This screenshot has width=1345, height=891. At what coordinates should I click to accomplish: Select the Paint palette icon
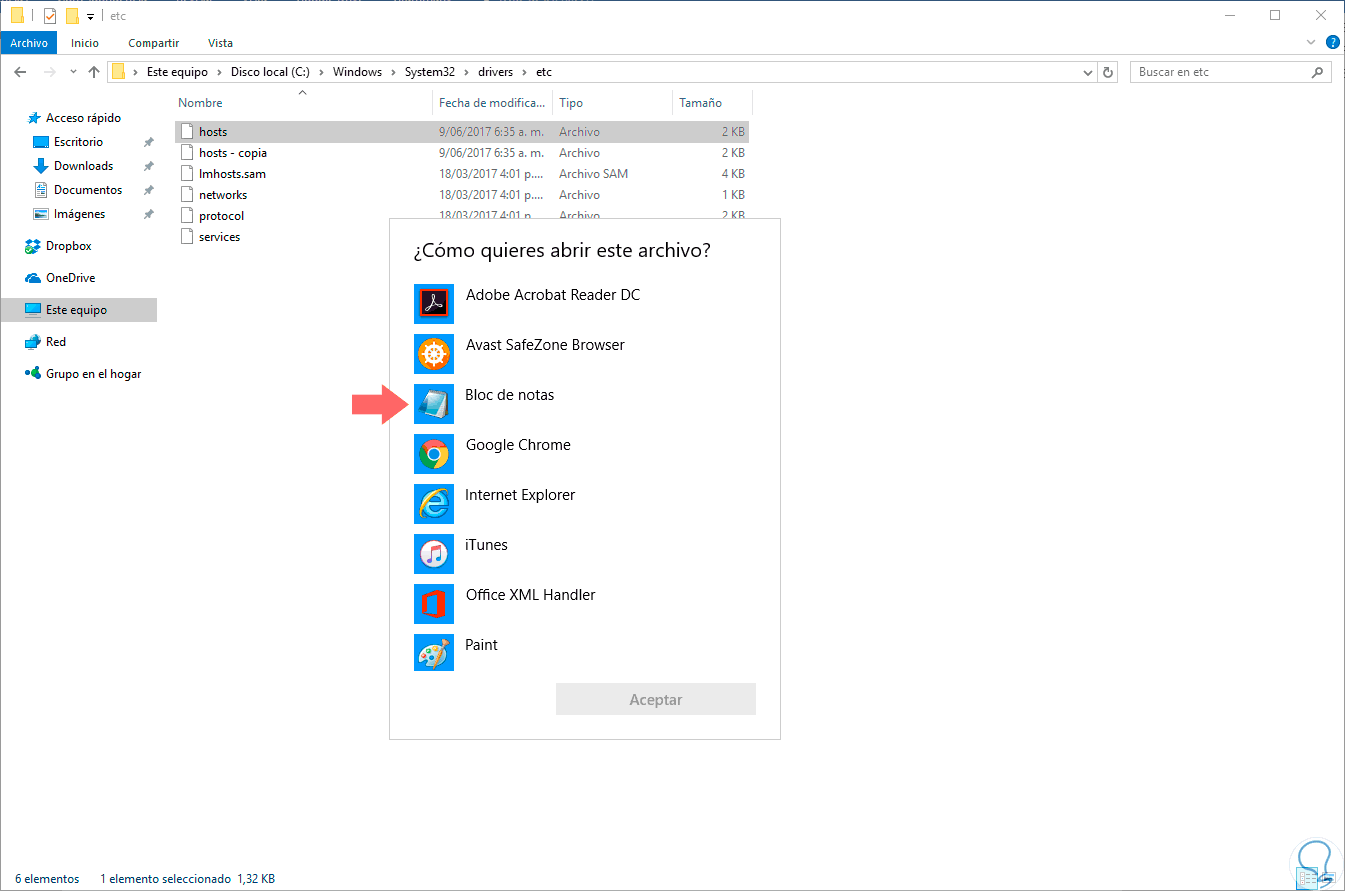click(x=434, y=654)
